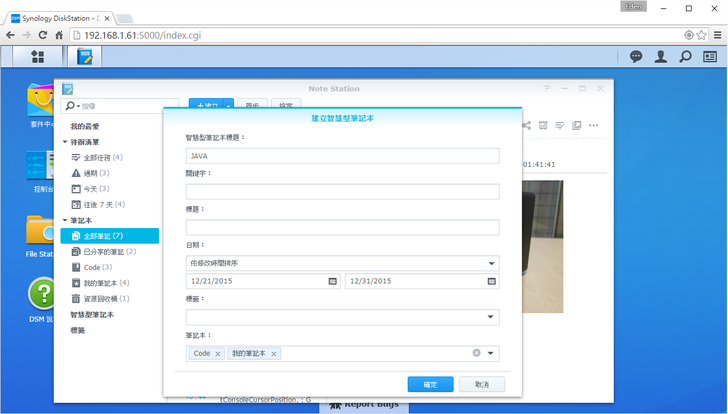
Task: Open calendar picker for 12/31/2015 date
Action: 492,281
